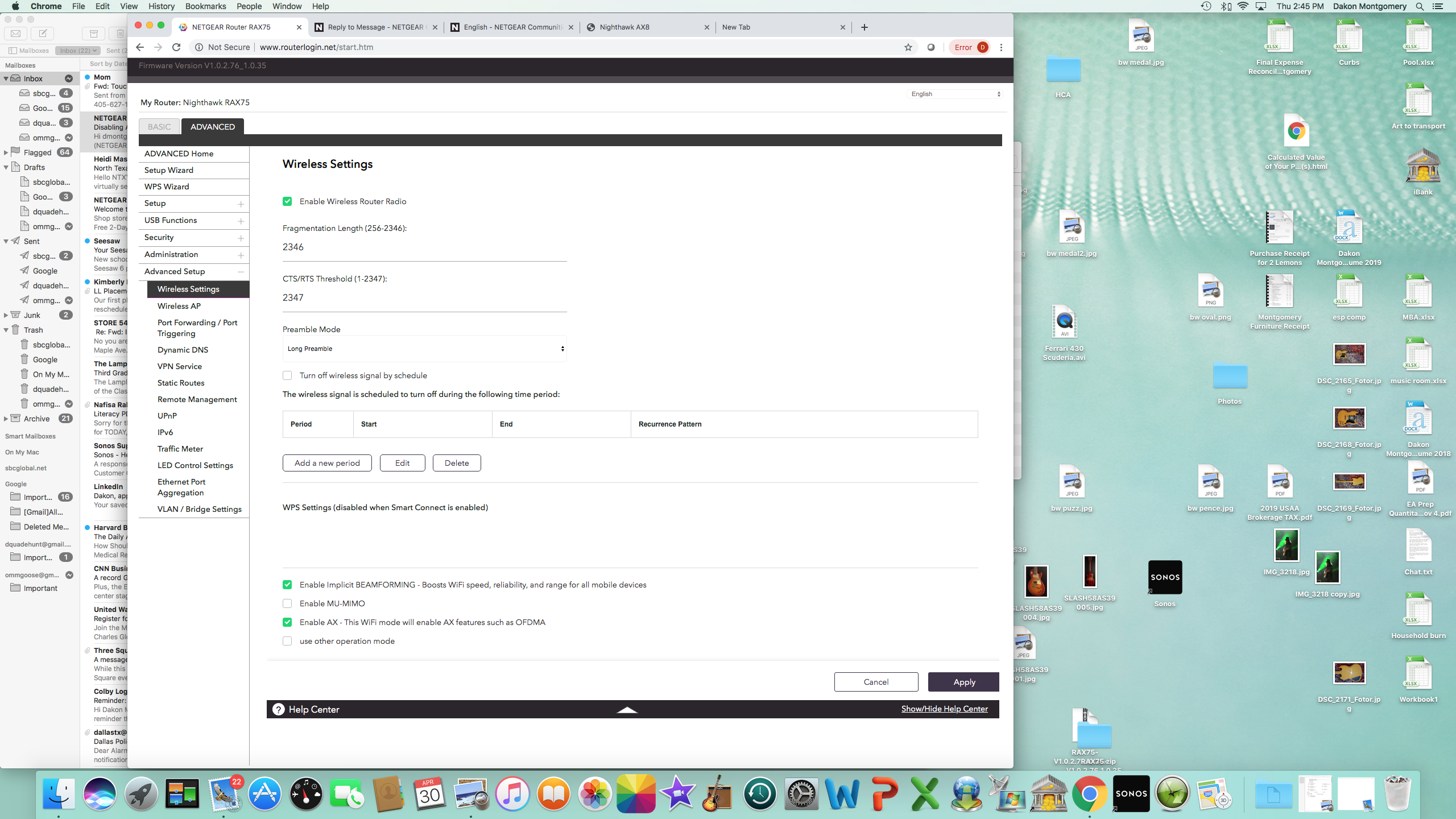Open Port Forwarding / Port Triggering item
The width and height of the screenshot is (1456, 819).
click(x=197, y=328)
